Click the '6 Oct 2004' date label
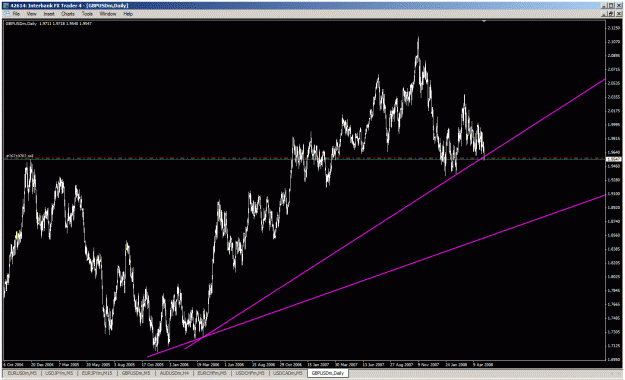The height and width of the screenshot is (380, 625). 14,364
